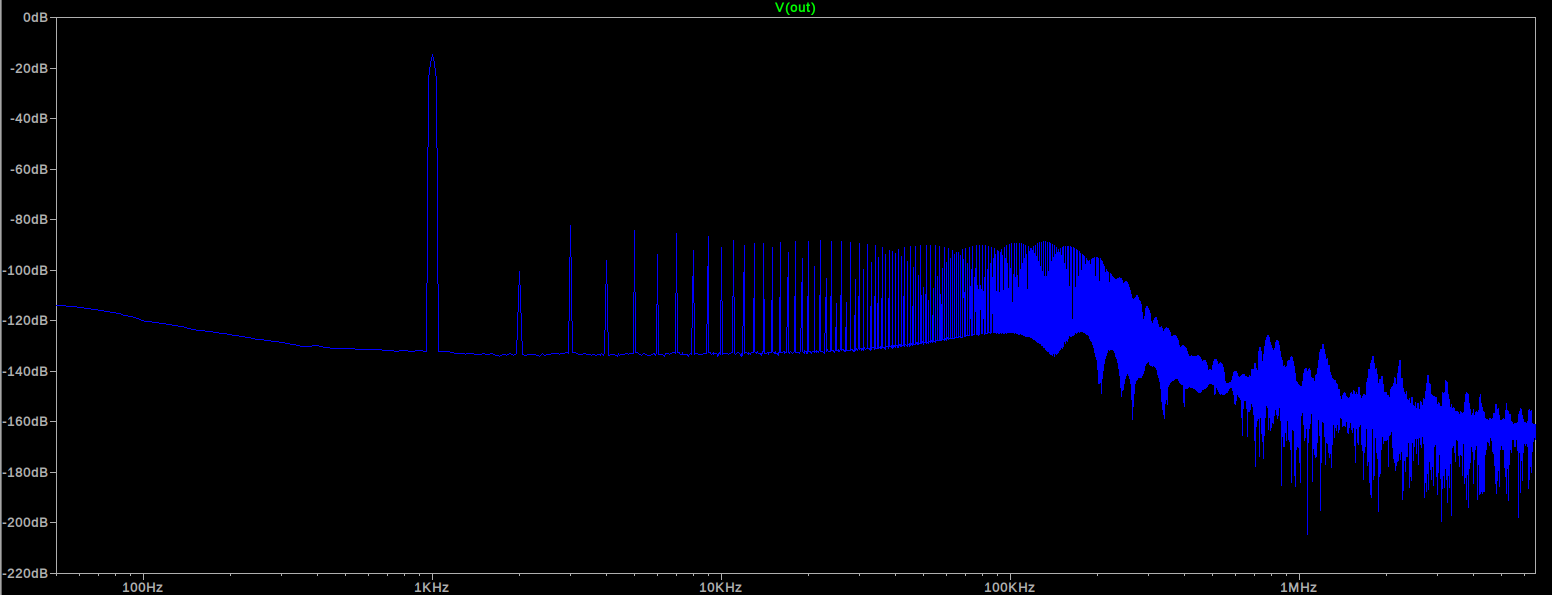Viewport: 1552px width, 595px height.
Task: Click the 100Hz frequency axis label
Action: point(142,587)
